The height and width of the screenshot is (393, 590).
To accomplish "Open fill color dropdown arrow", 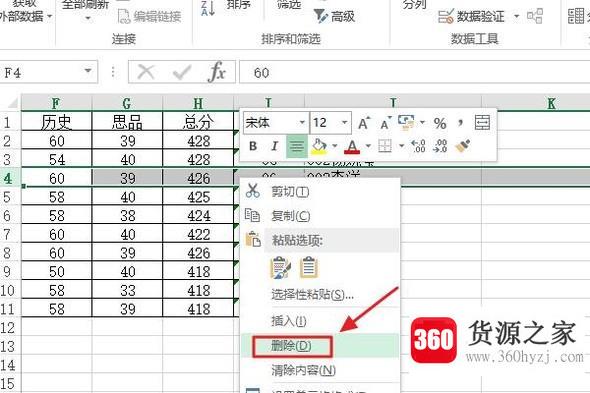I will [x=334, y=146].
